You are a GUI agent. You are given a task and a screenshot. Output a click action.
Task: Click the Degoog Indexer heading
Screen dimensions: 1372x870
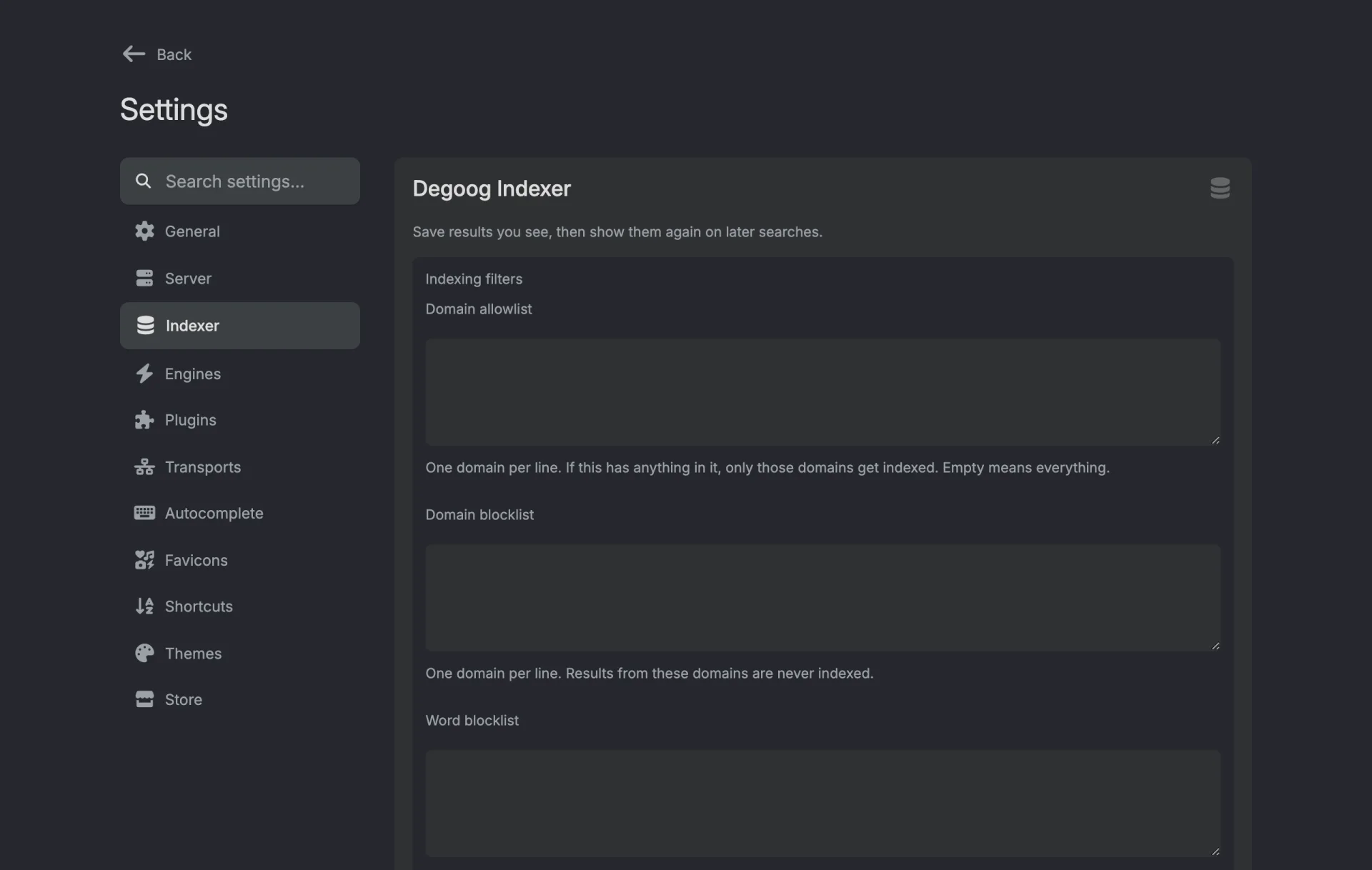tap(492, 189)
